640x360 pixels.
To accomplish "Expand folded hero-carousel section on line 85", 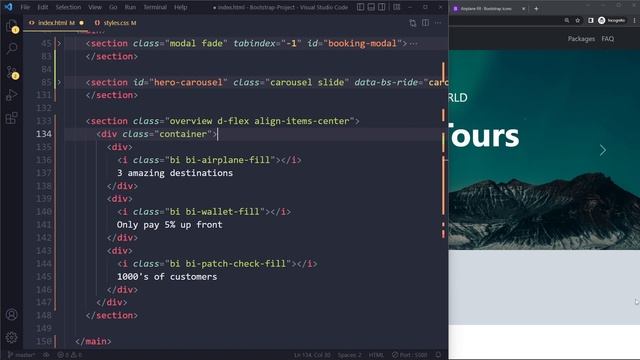I will coord(59,82).
